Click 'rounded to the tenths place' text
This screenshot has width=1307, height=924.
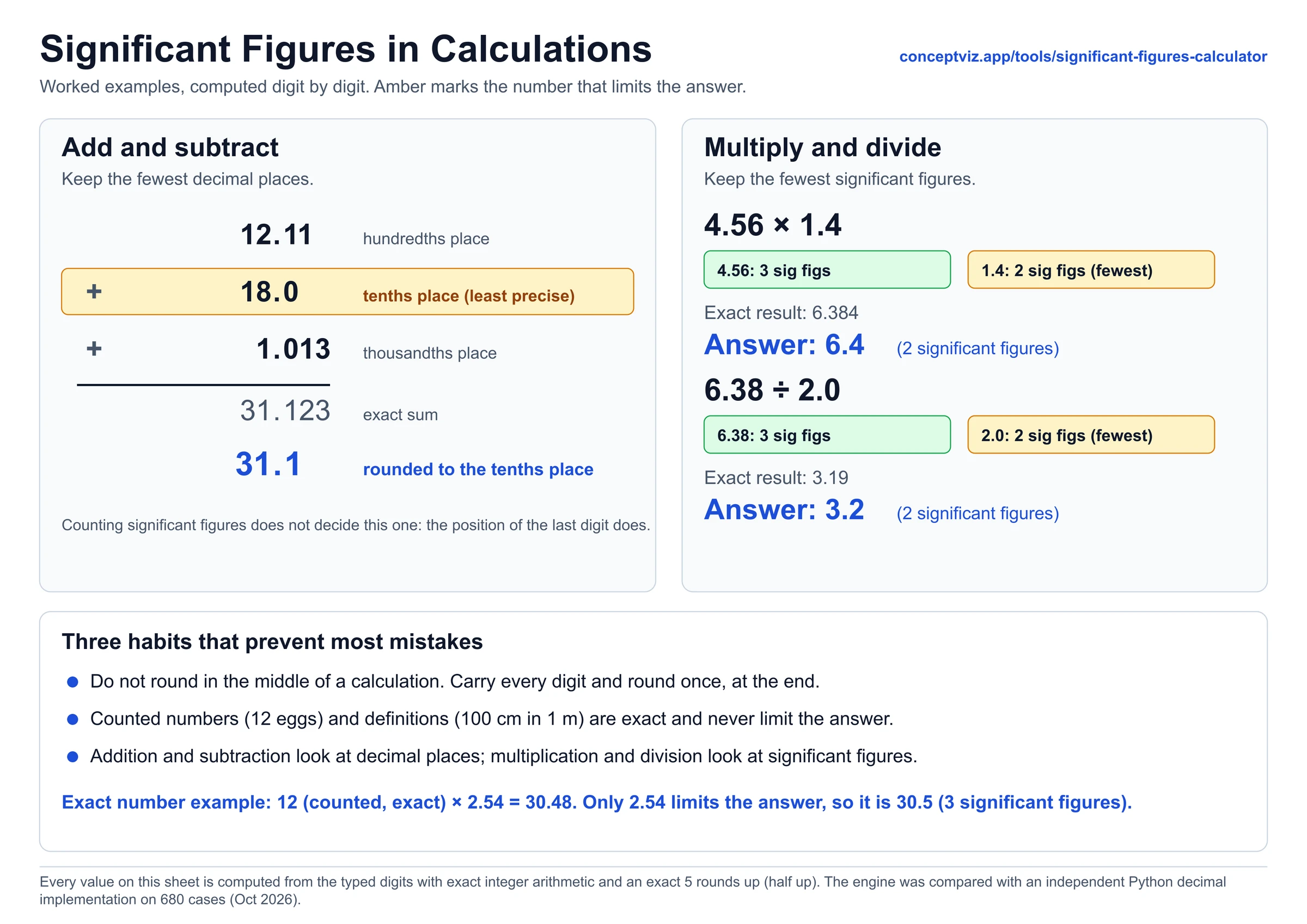pos(478,469)
